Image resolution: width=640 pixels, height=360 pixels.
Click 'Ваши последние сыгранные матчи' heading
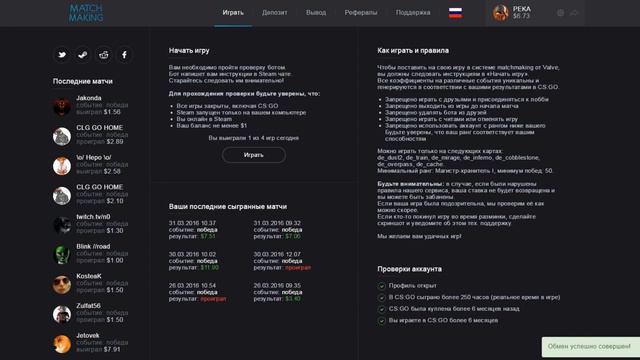(x=228, y=207)
